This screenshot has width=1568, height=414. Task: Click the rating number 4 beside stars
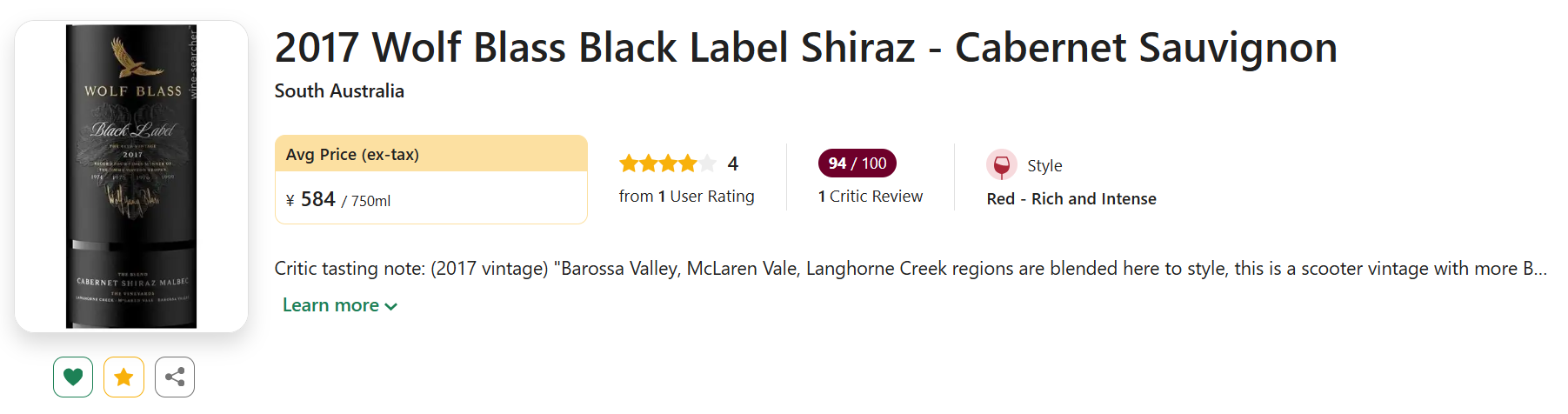pos(733,164)
